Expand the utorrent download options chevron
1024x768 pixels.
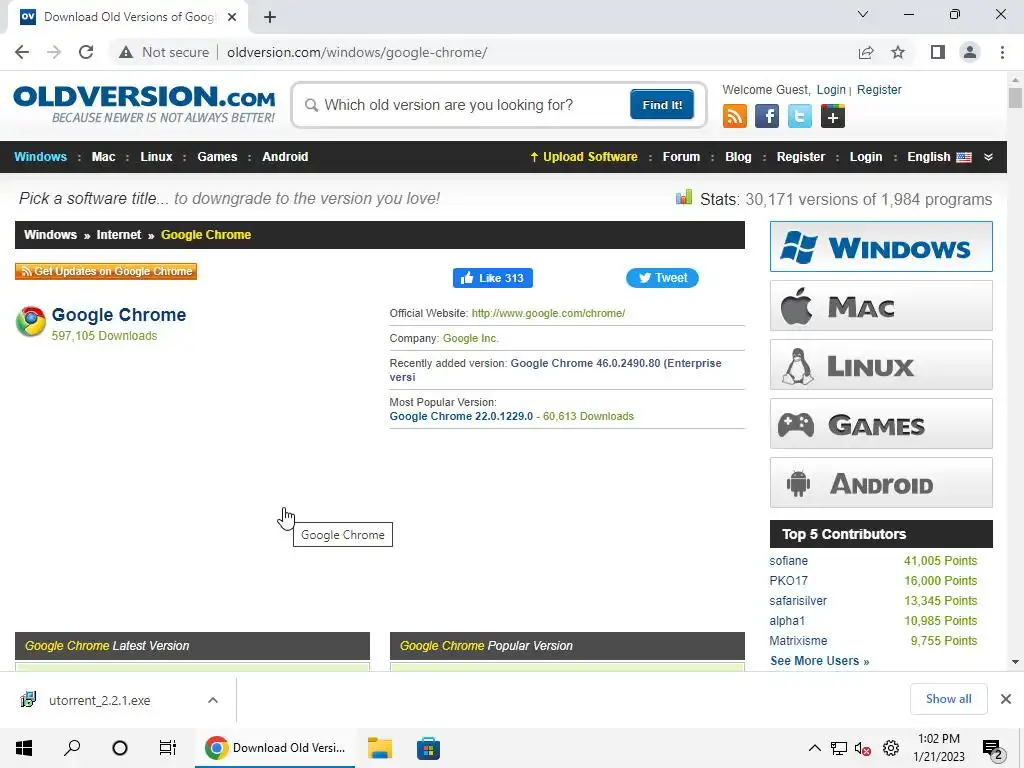point(213,700)
